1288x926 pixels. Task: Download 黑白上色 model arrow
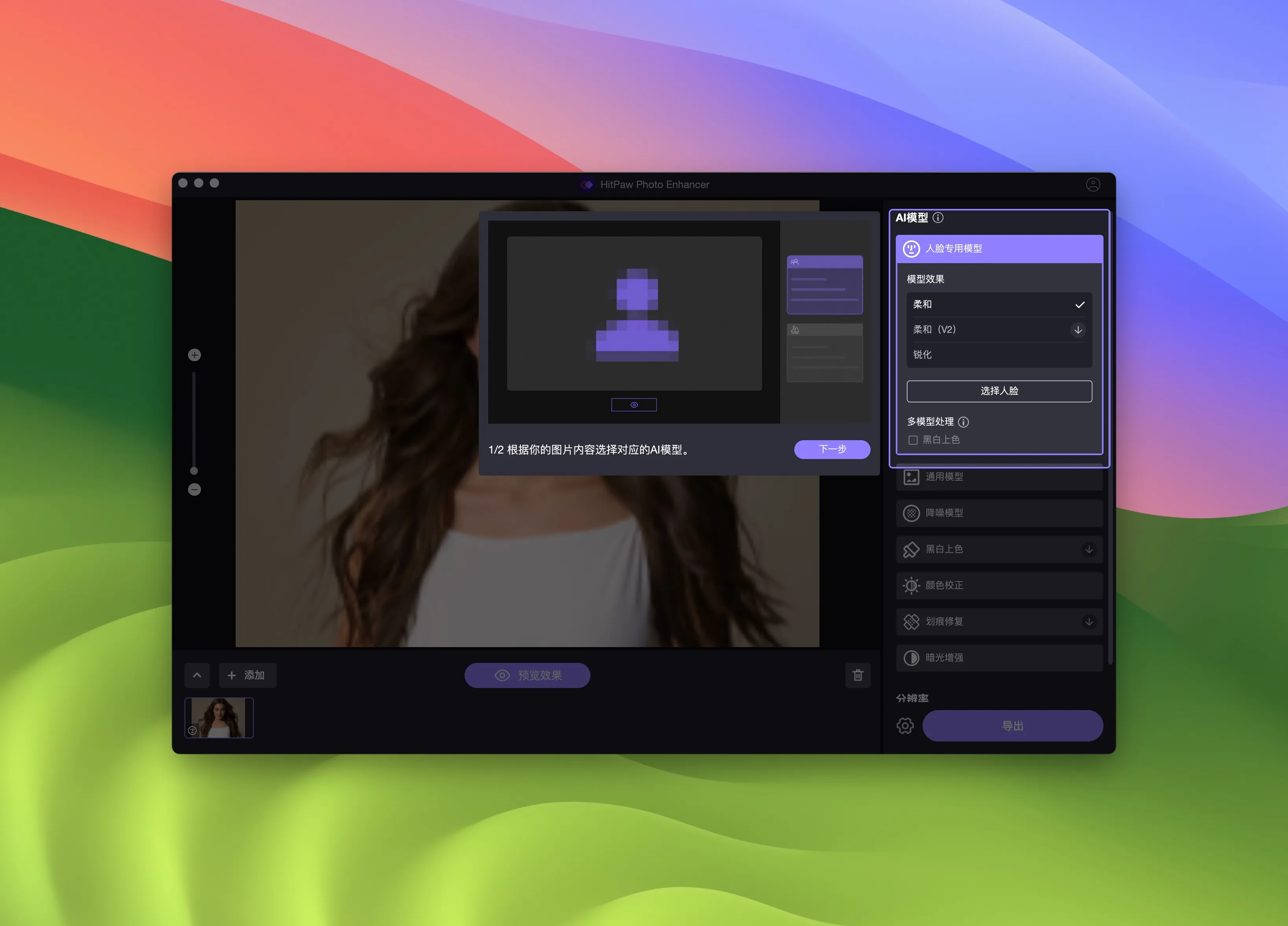[1089, 549]
